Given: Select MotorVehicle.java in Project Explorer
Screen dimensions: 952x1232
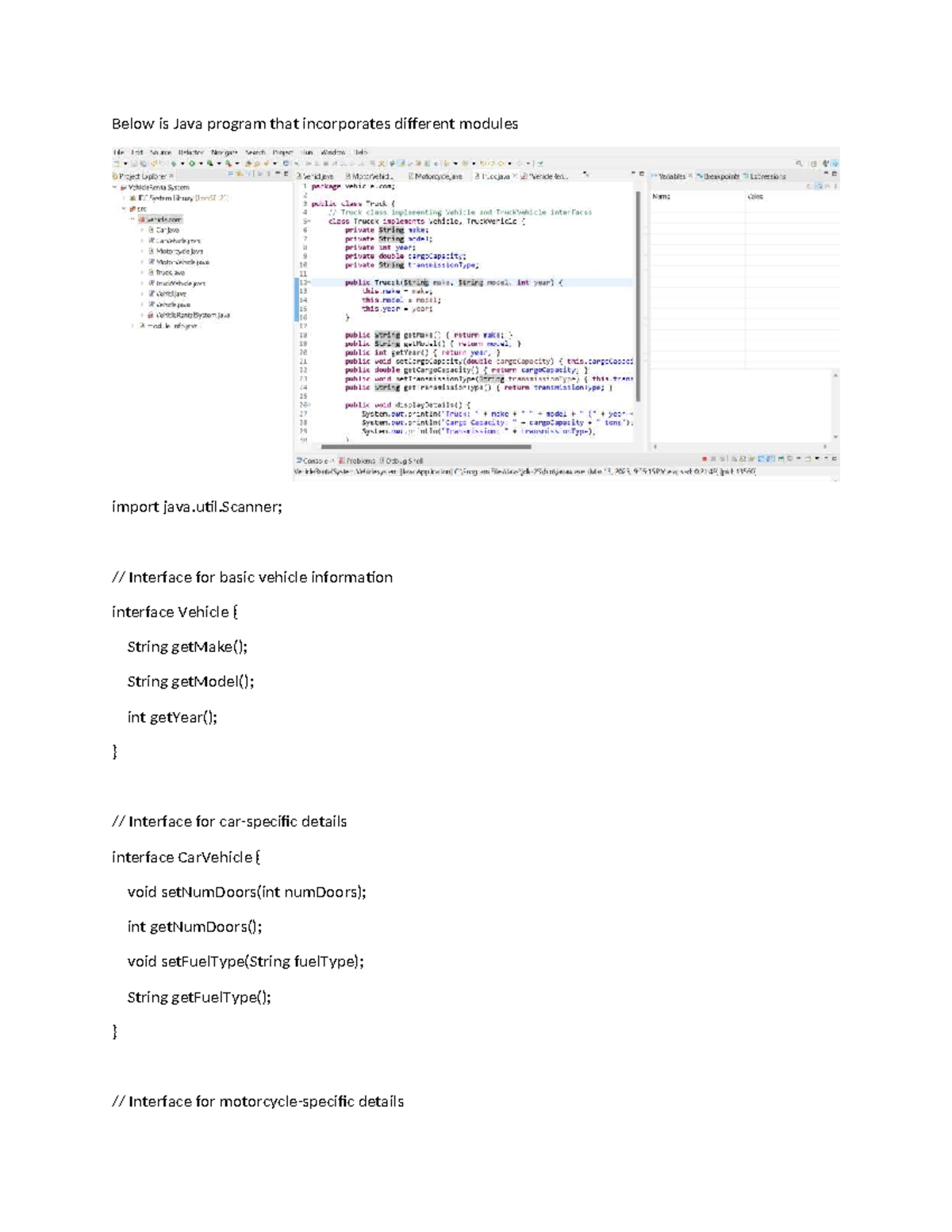Looking at the screenshot, I should point(179,262).
